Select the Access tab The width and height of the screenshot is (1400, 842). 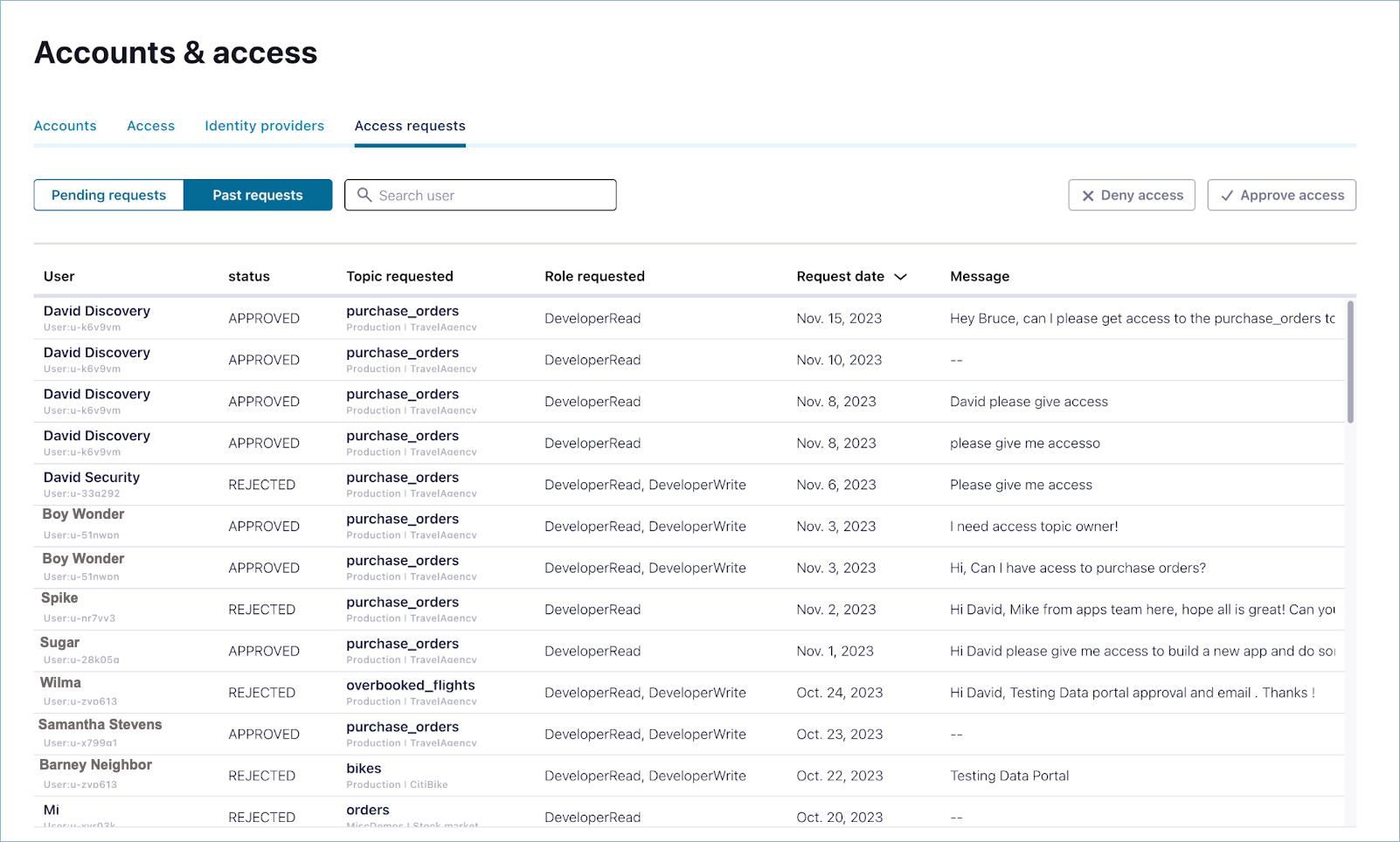pos(150,126)
